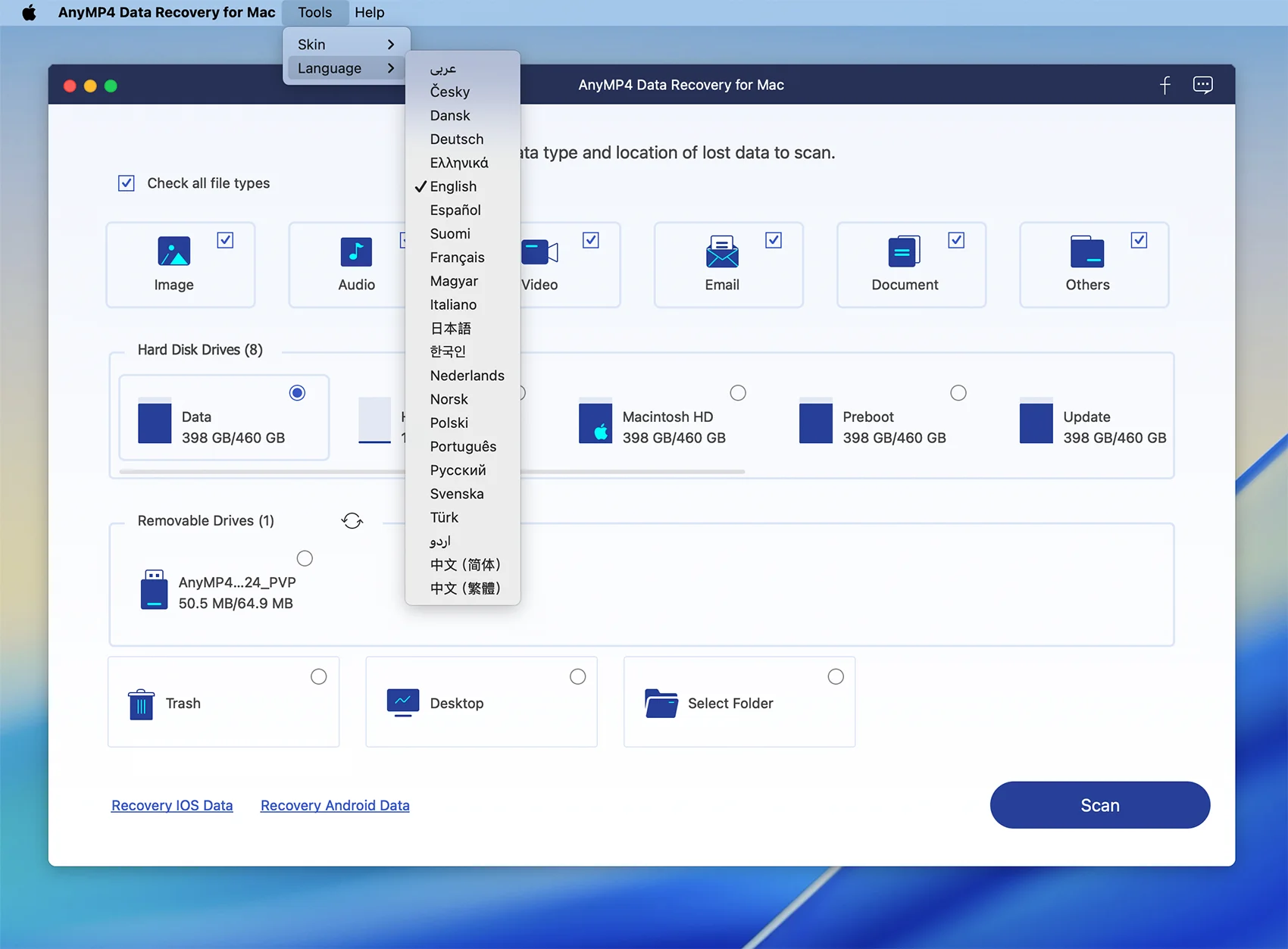Click the Image file type icon
1288x949 pixels.
click(x=174, y=251)
